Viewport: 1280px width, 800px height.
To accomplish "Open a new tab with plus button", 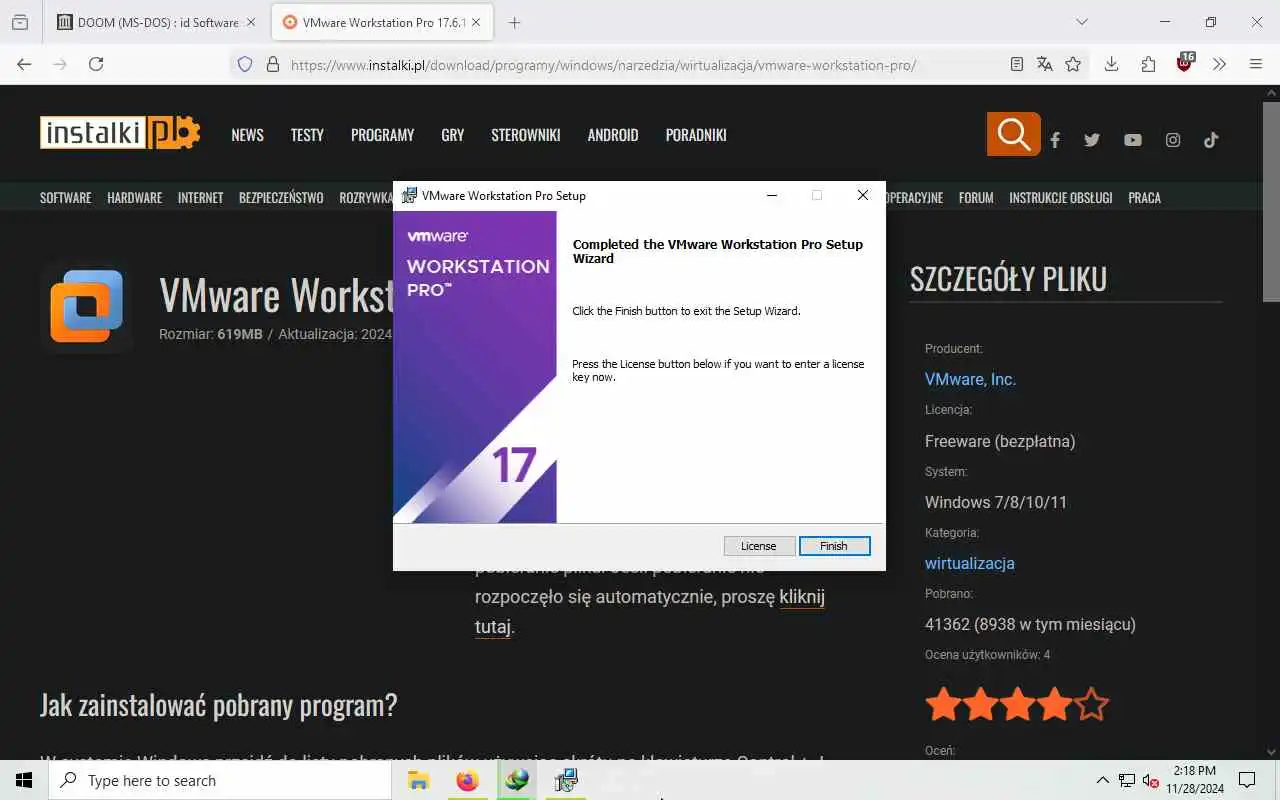I will pyautogui.click(x=515, y=22).
